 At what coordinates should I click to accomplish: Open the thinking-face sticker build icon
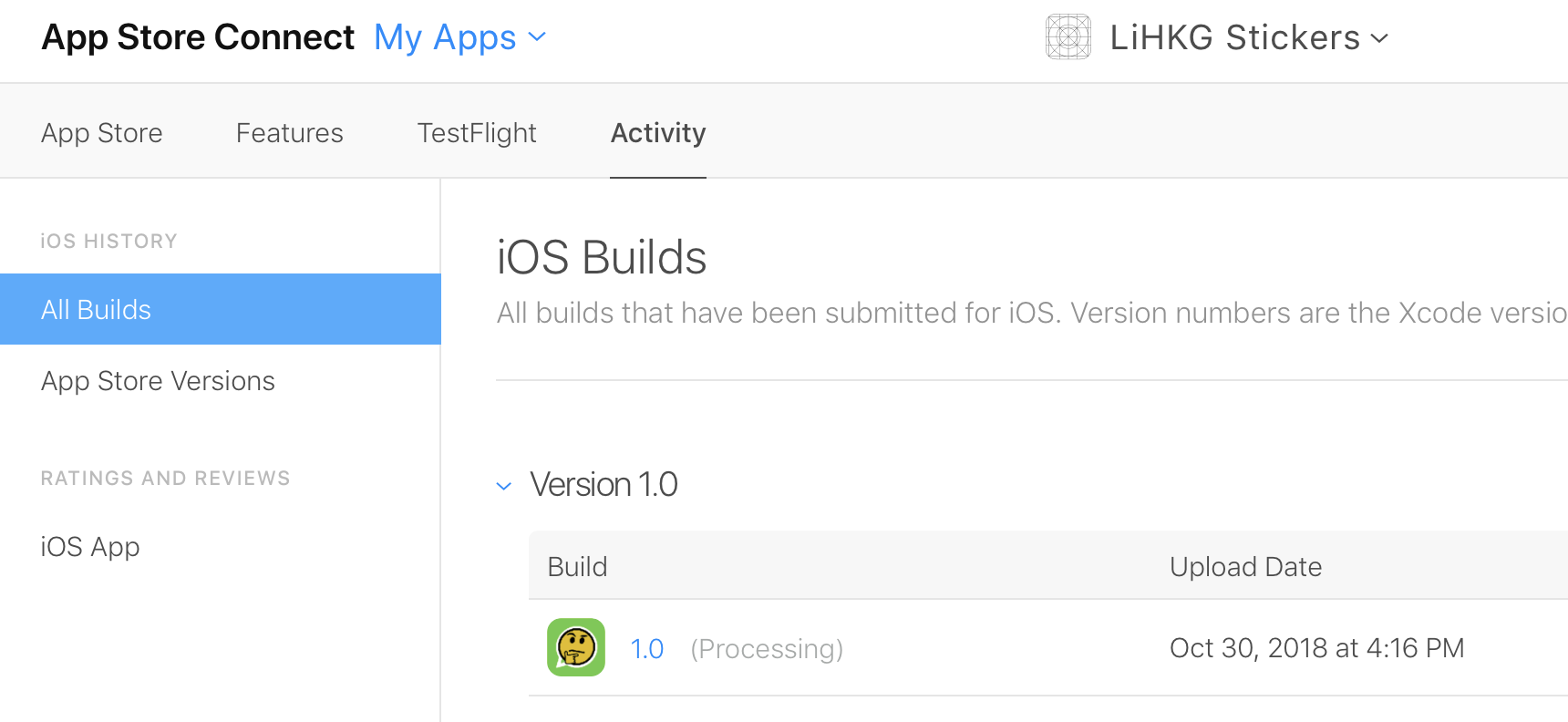(x=576, y=647)
